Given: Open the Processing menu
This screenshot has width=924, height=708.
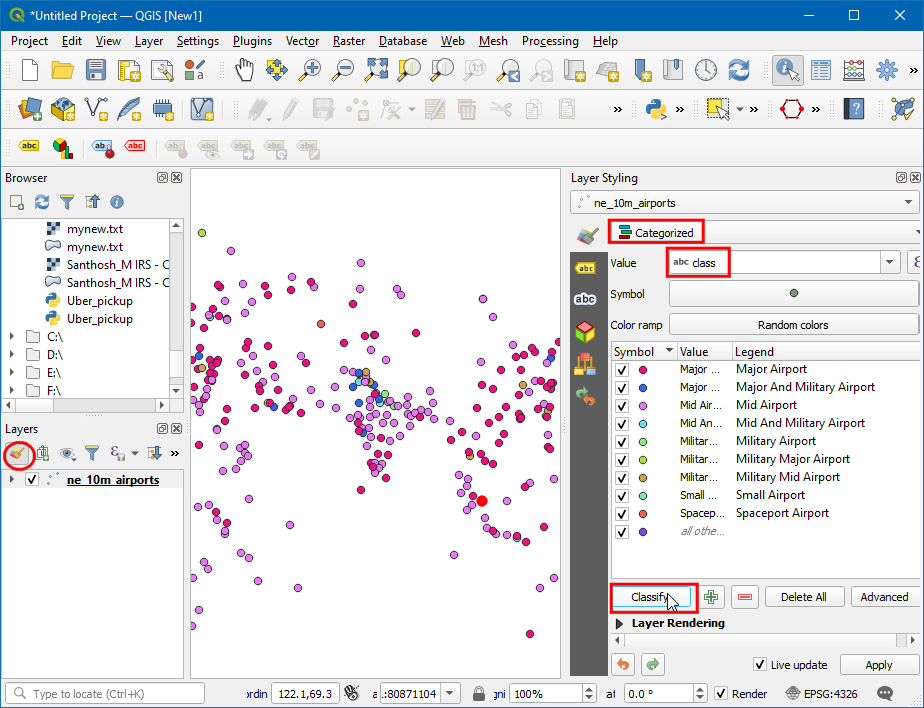Looking at the screenshot, I should [549, 41].
